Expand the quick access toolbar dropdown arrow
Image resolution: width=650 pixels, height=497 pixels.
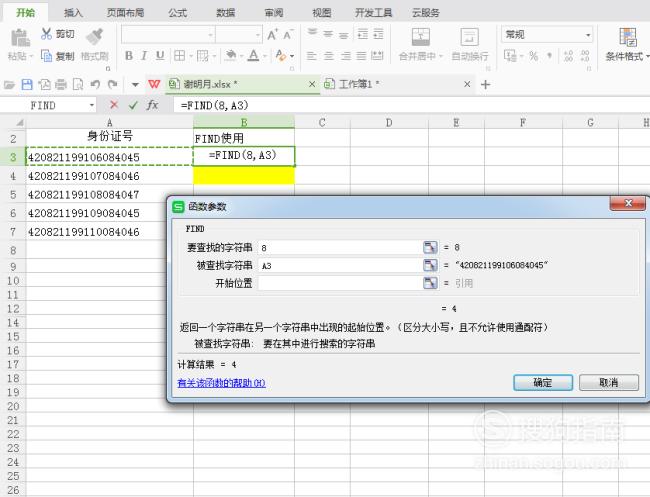[x=135, y=85]
